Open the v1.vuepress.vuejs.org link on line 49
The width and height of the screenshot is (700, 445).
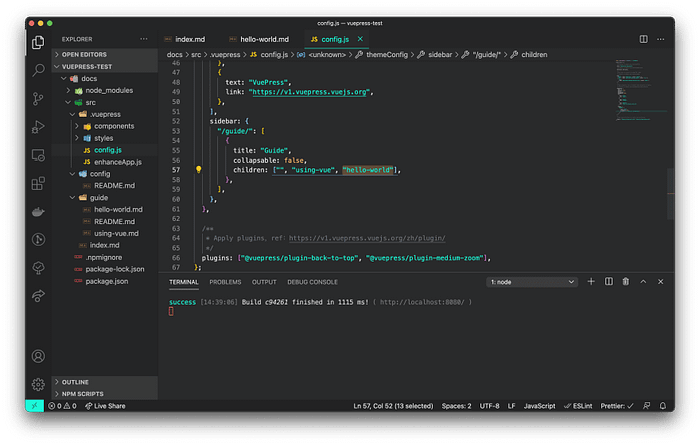click(309, 92)
